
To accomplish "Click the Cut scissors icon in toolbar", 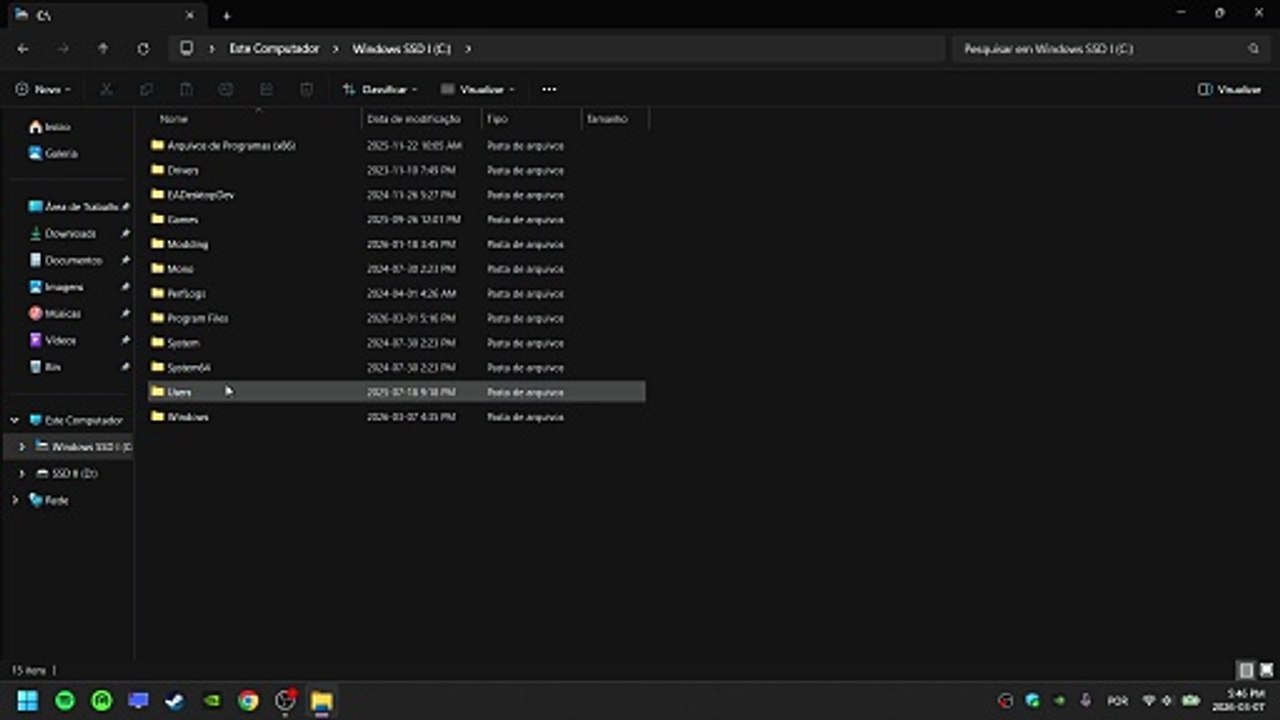I will [106, 89].
